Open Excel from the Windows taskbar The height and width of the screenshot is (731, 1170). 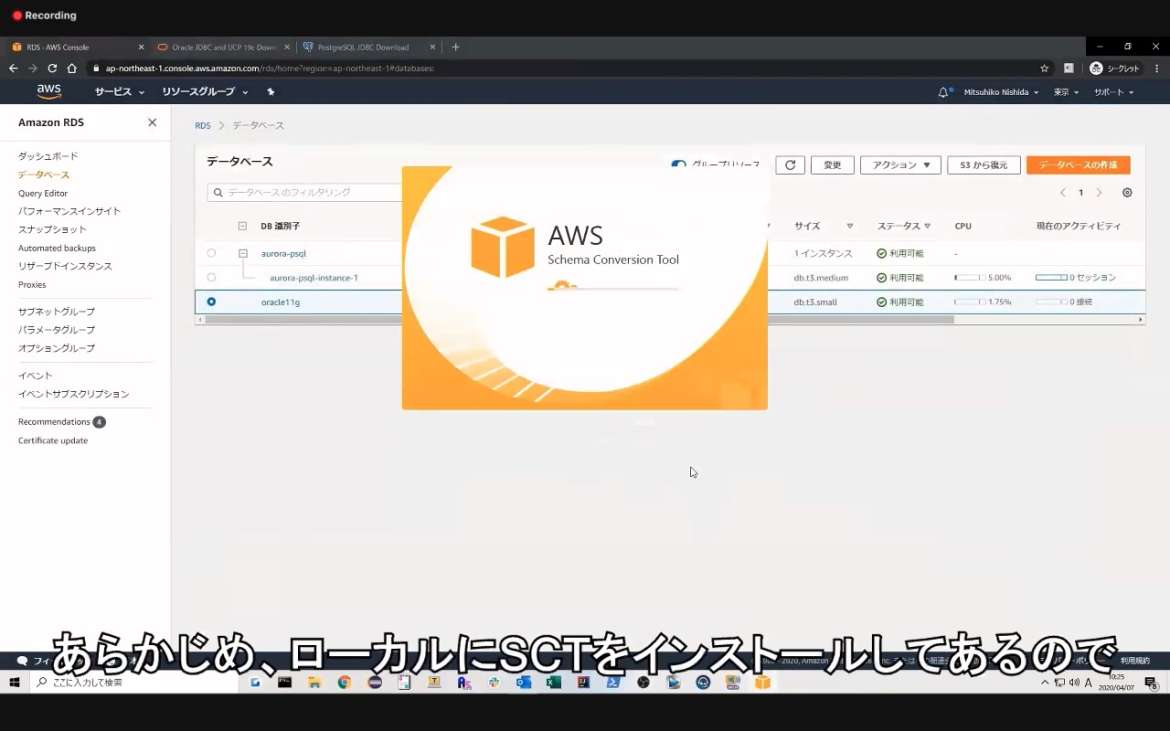tap(553, 682)
